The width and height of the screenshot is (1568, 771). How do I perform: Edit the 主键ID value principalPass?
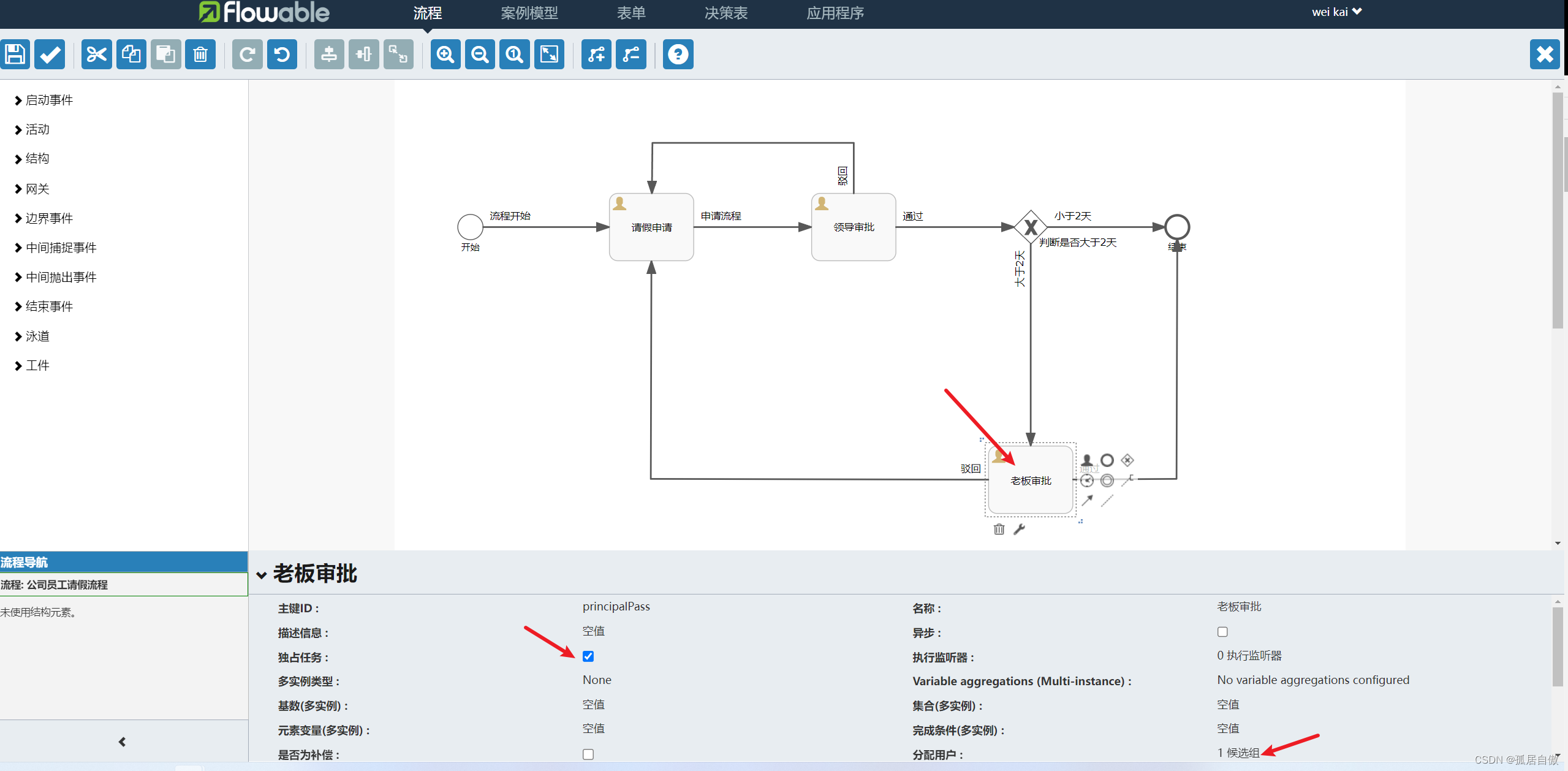point(616,607)
